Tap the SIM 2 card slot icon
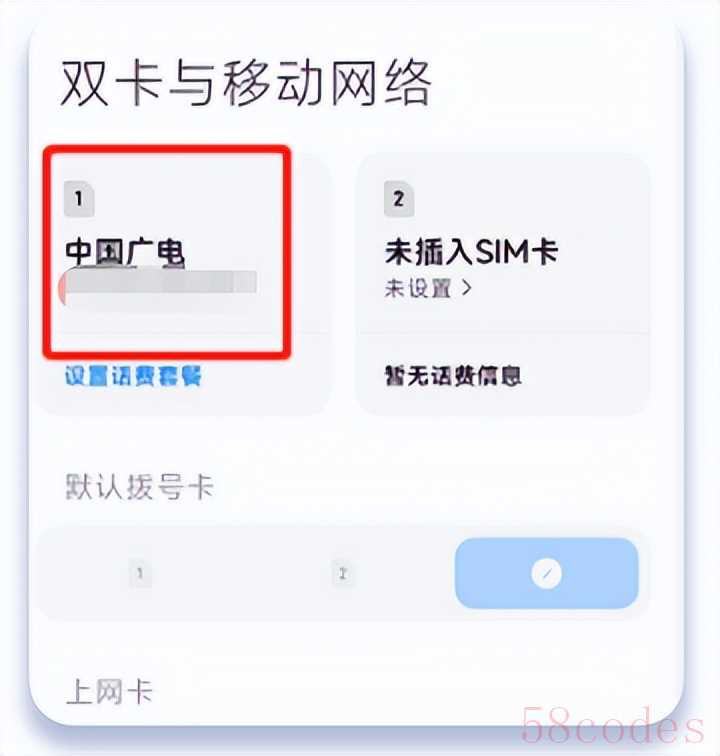 pos(399,199)
